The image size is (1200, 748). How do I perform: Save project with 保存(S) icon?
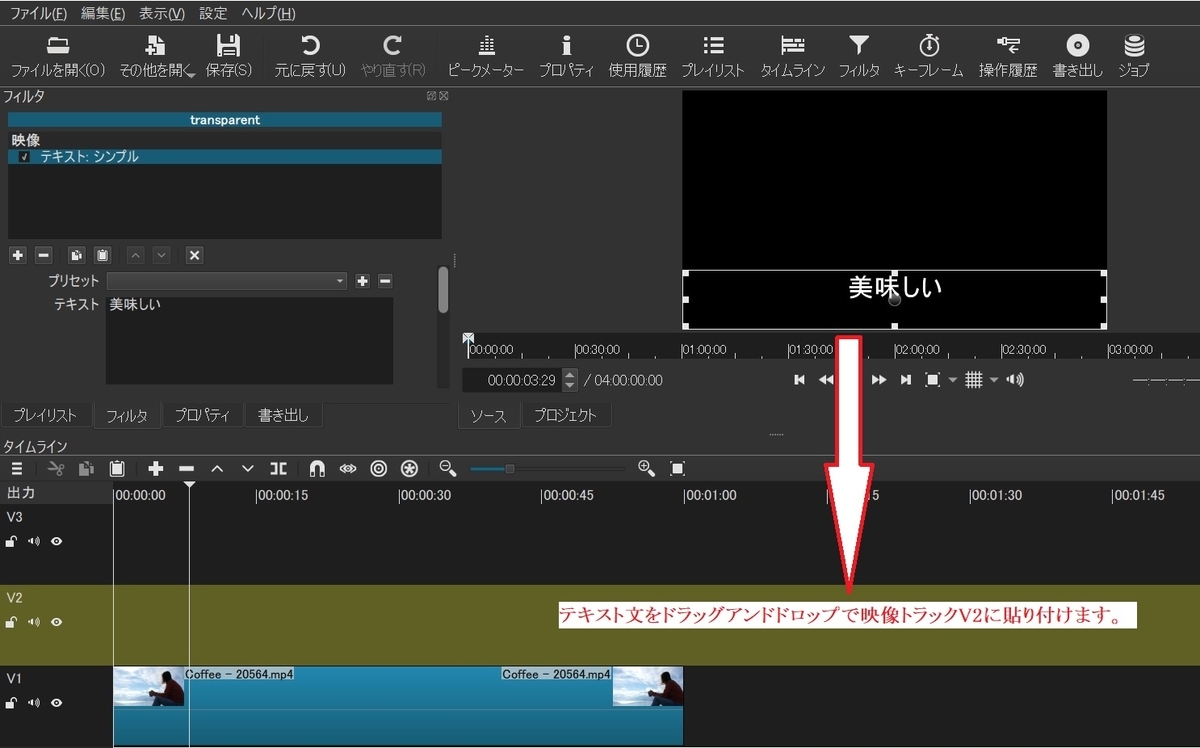pos(229,57)
